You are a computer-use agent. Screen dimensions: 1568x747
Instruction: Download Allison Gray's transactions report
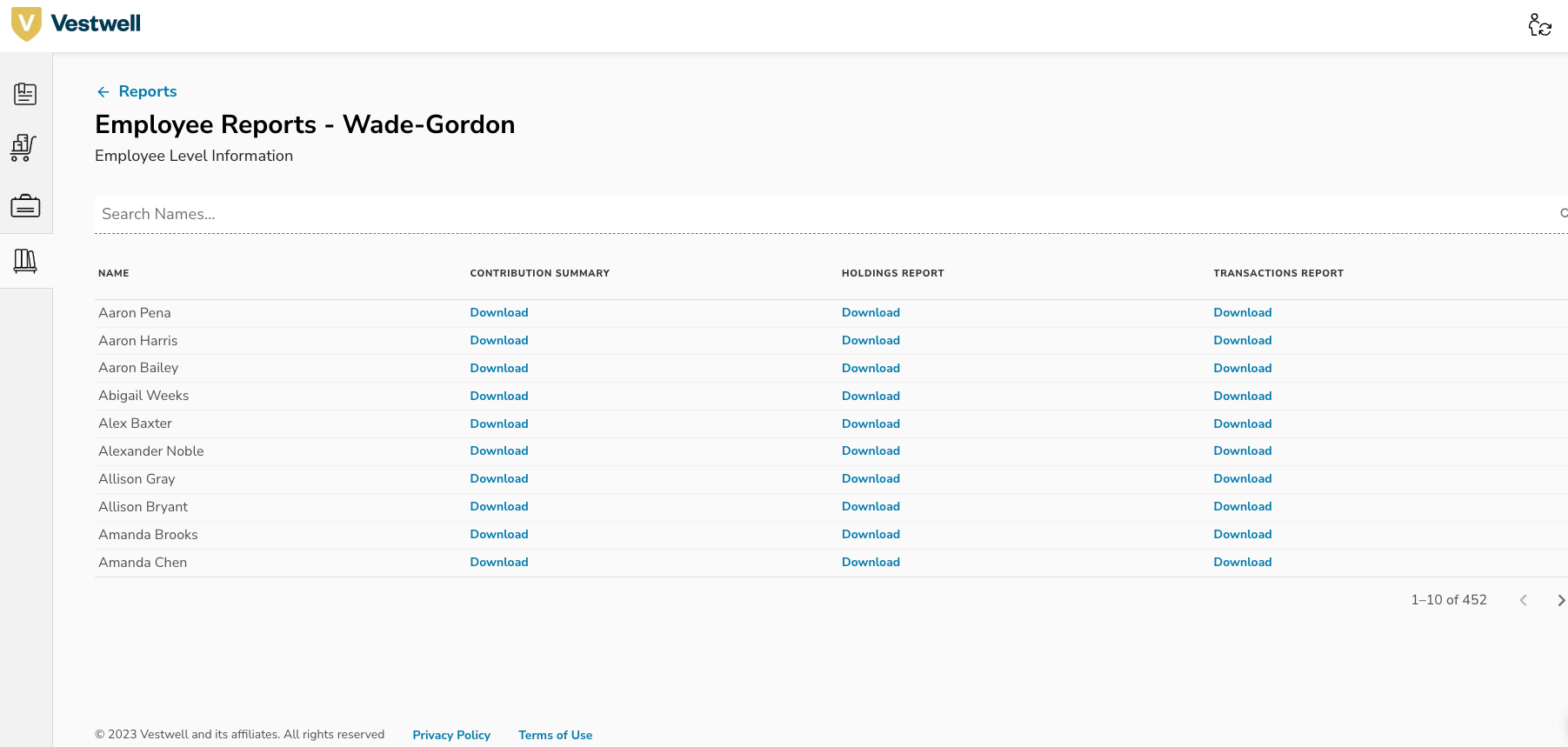(1243, 479)
